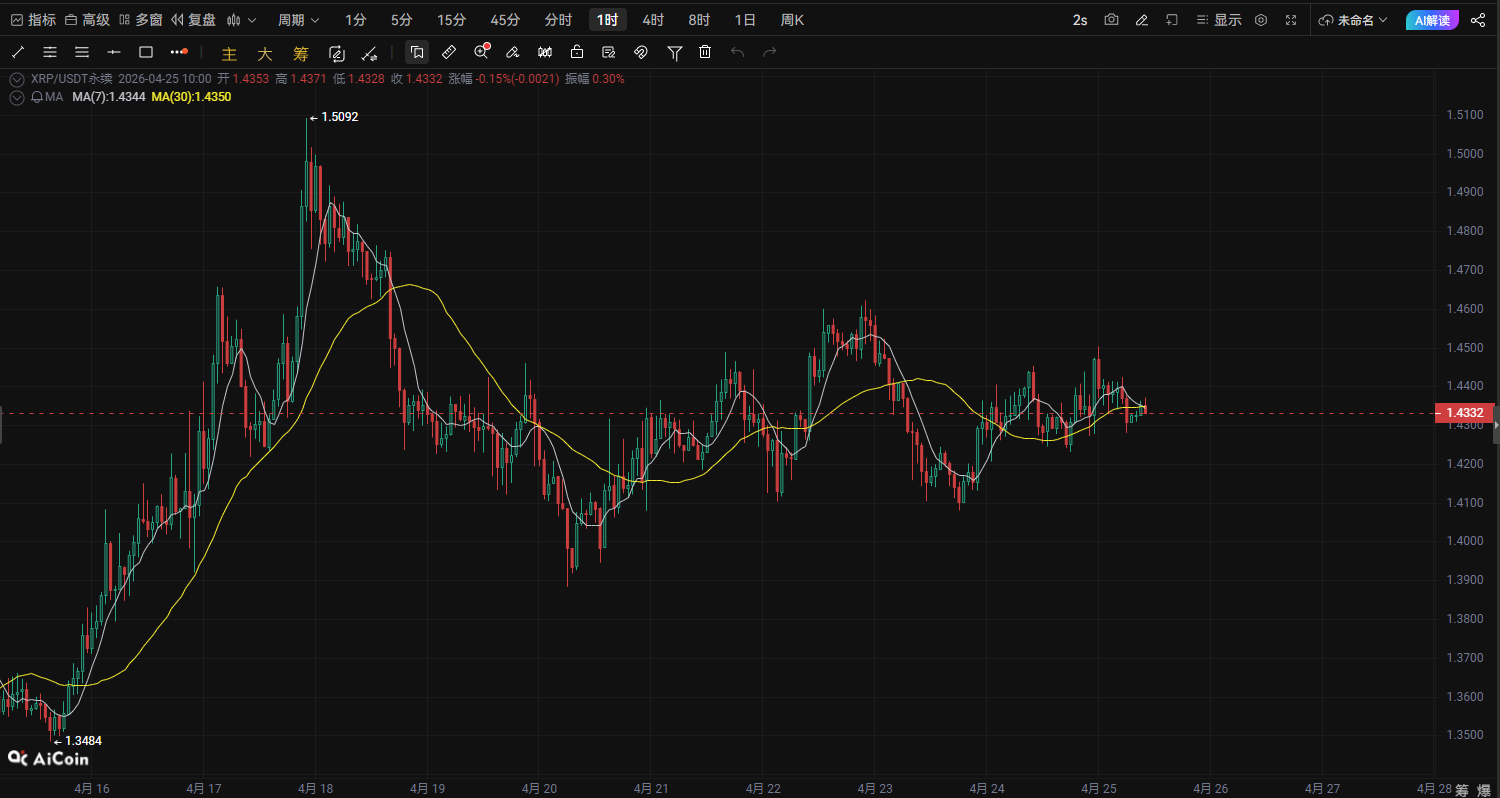
Task: Switch to the 5分 timeframe
Action: [401, 20]
